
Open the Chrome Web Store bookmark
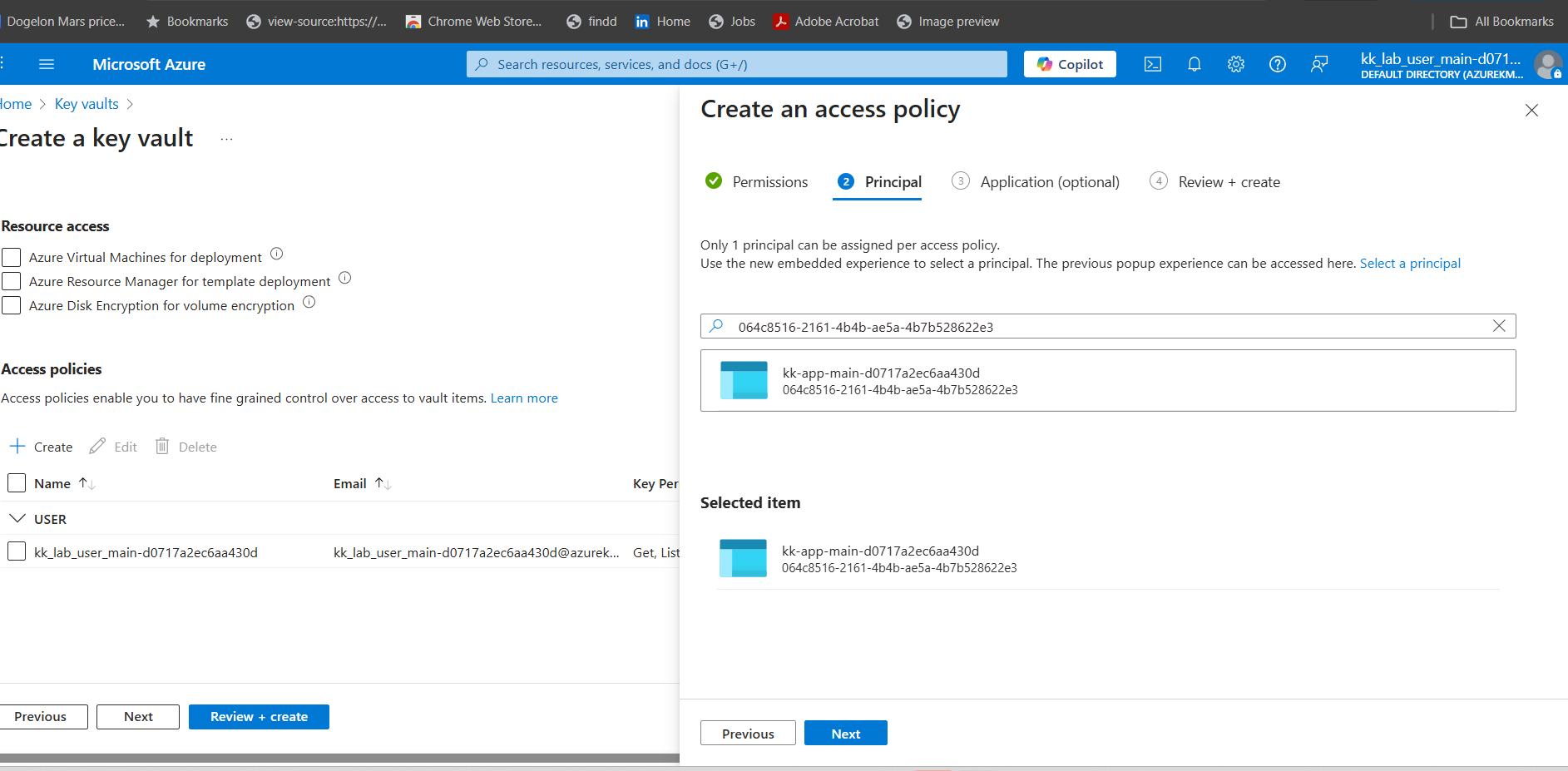click(473, 22)
